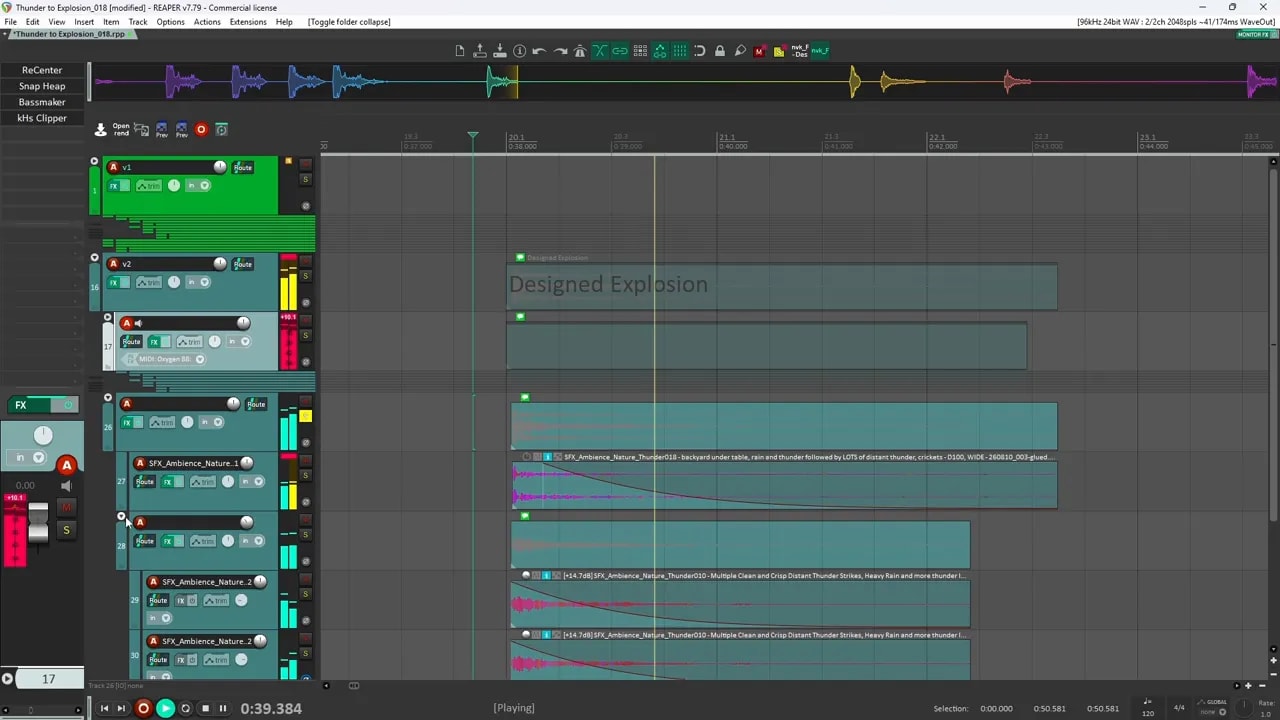Click the Undo arrow in toolbar
1280x720 pixels.
540,51
